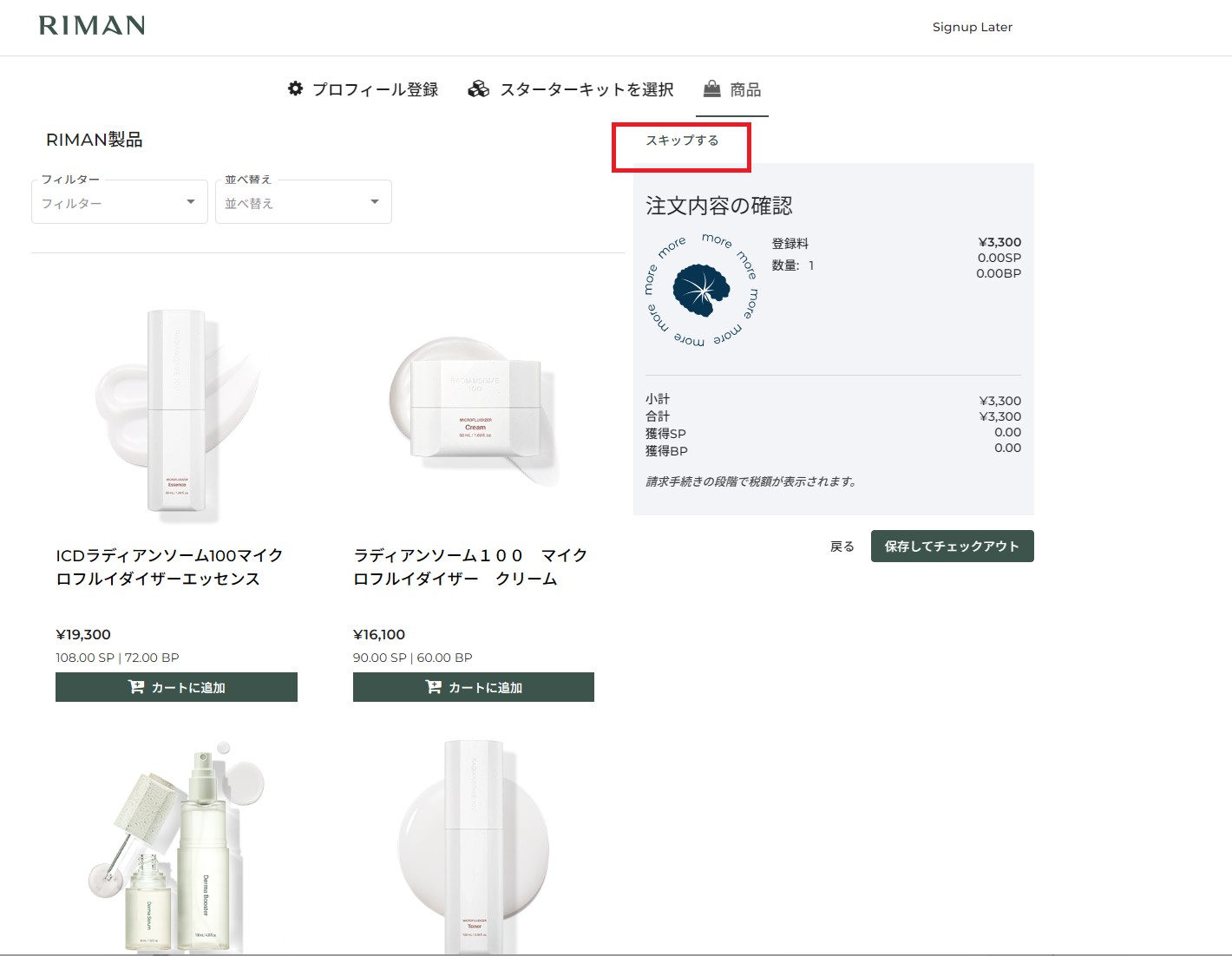Add the ICDラディアンソーム Essence to cart
Image resolution: width=1232 pixels, height=956 pixels.
point(176,687)
